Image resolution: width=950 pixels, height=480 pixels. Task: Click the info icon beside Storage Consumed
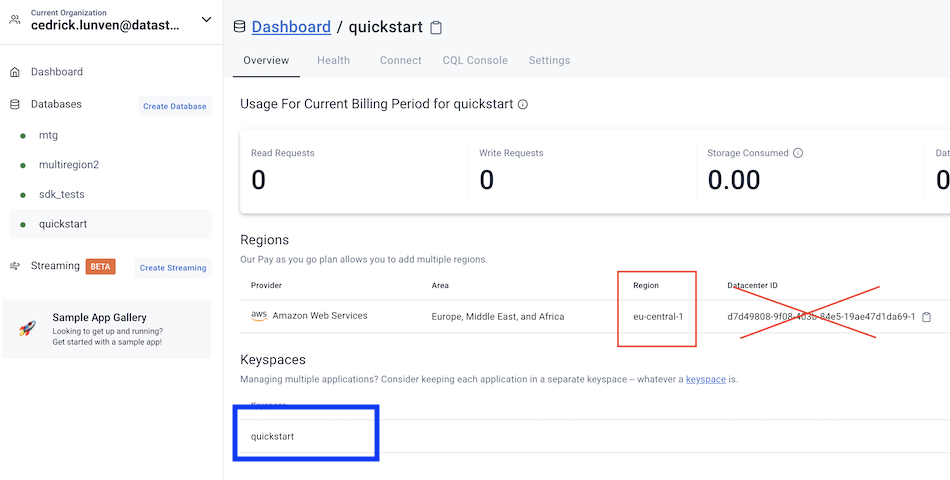(x=798, y=153)
